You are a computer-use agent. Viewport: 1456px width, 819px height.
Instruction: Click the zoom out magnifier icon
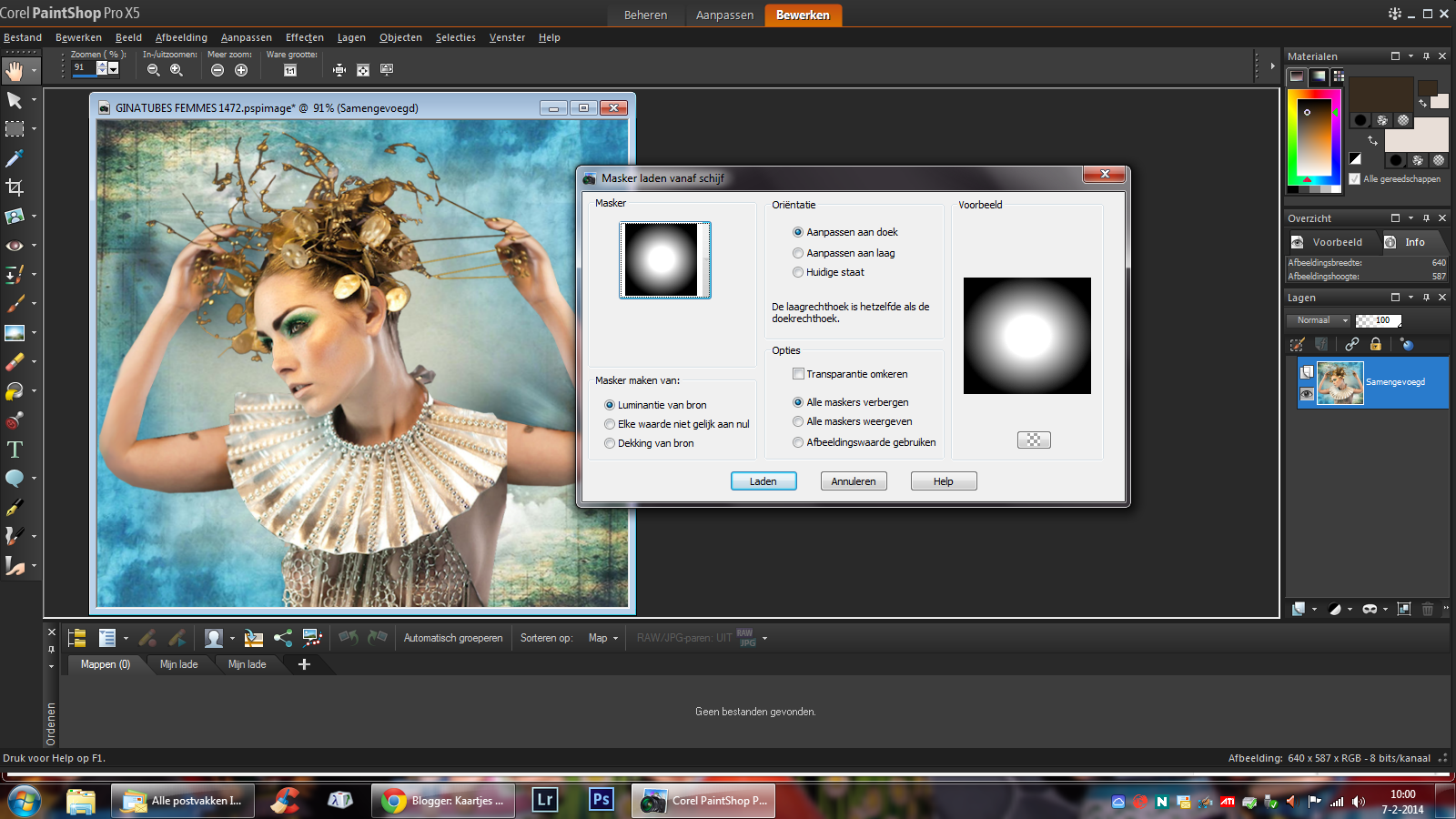pyautogui.click(x=153, y=70)
